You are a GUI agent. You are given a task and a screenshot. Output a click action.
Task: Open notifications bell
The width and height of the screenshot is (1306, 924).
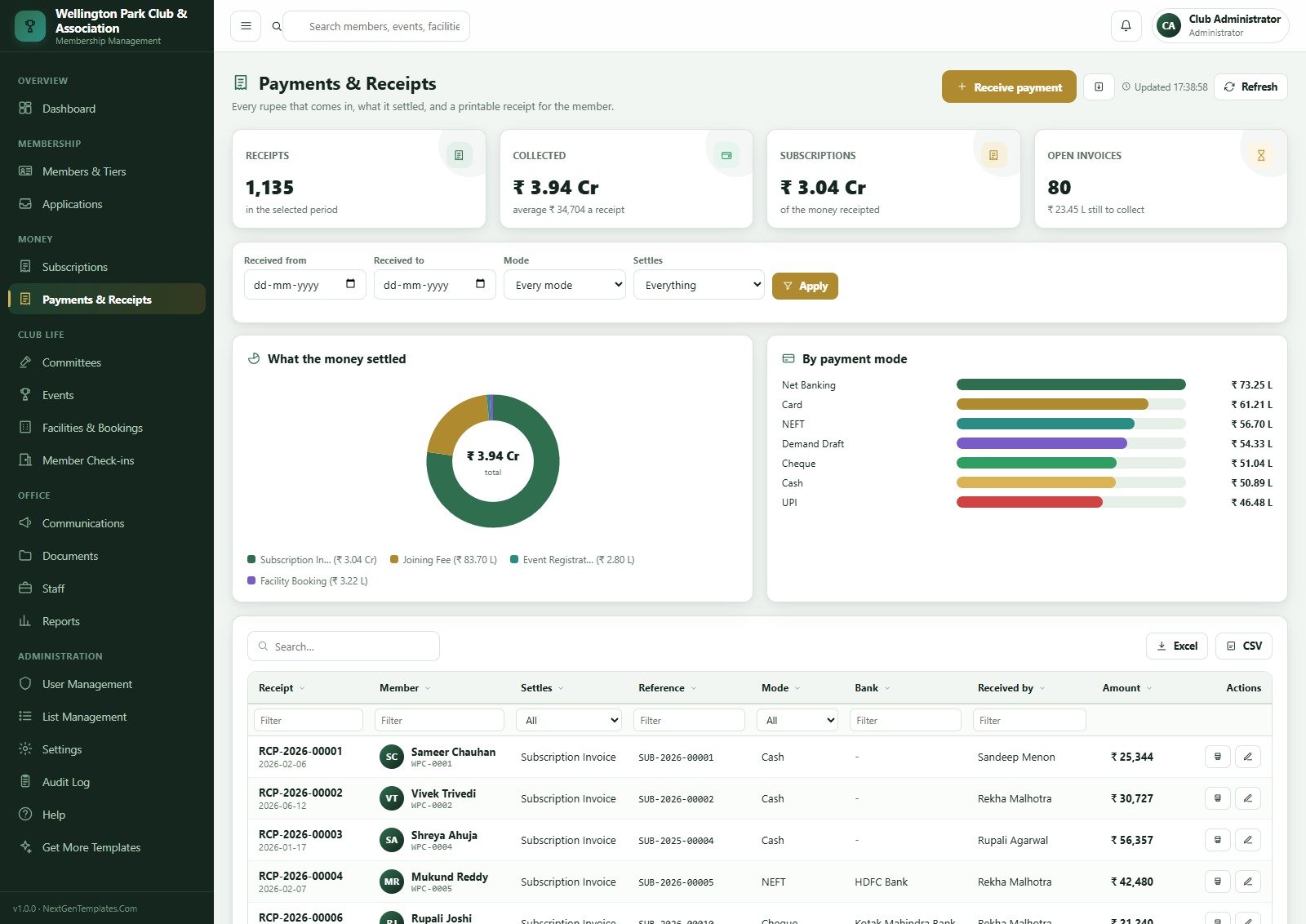coord(1126,26)
